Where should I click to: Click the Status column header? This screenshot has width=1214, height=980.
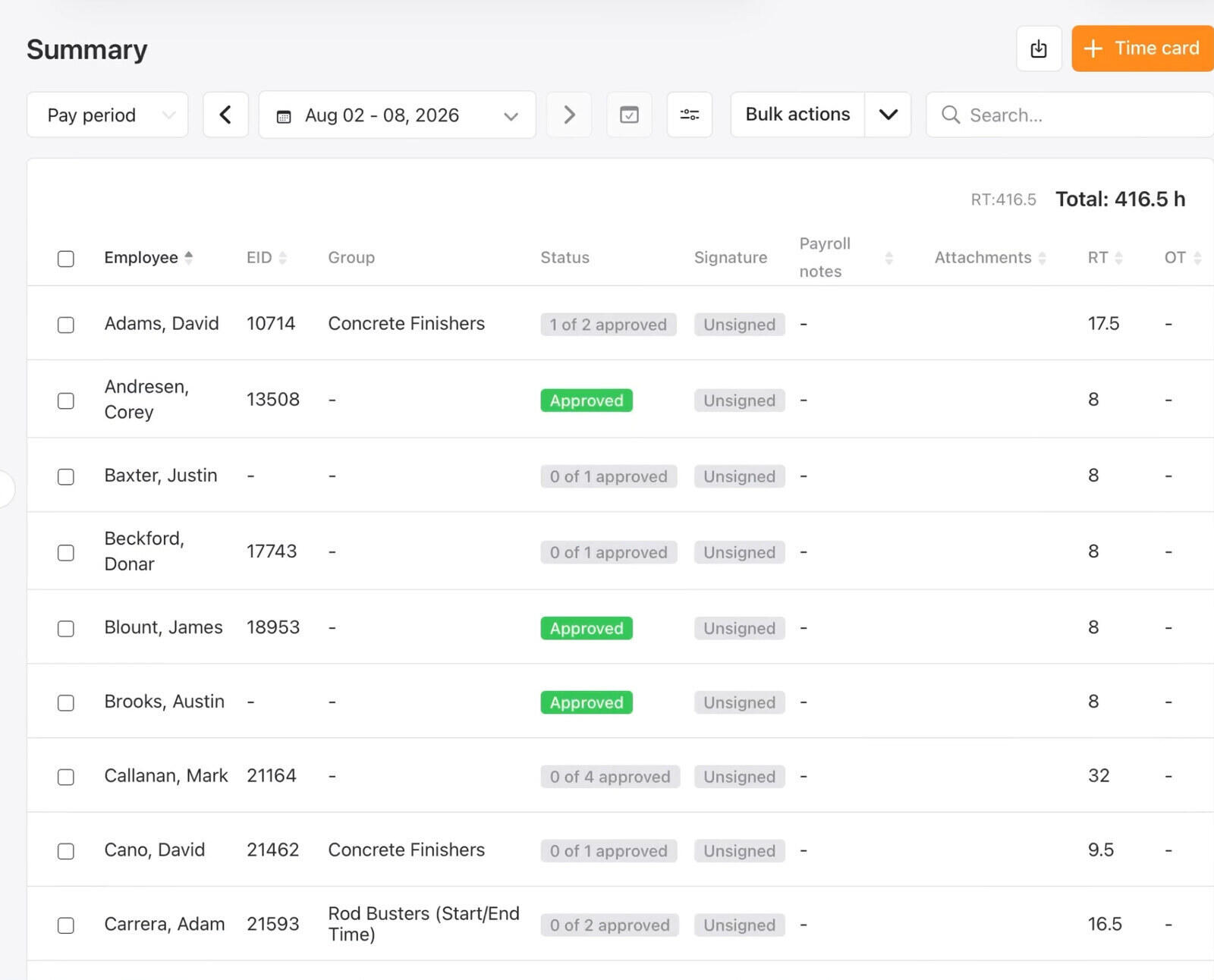point(565,257)
